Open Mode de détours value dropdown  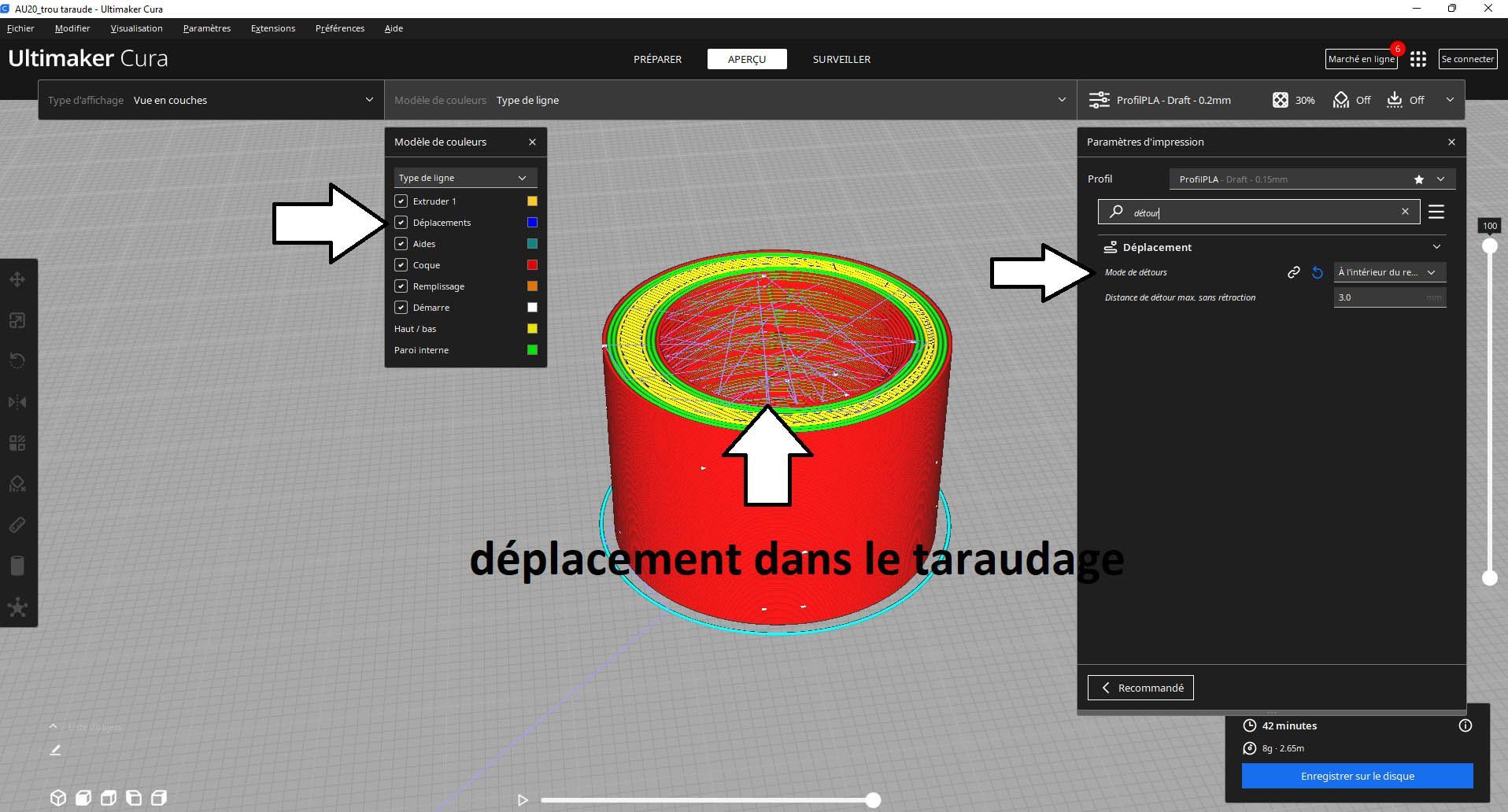(x=1390, y=272)
